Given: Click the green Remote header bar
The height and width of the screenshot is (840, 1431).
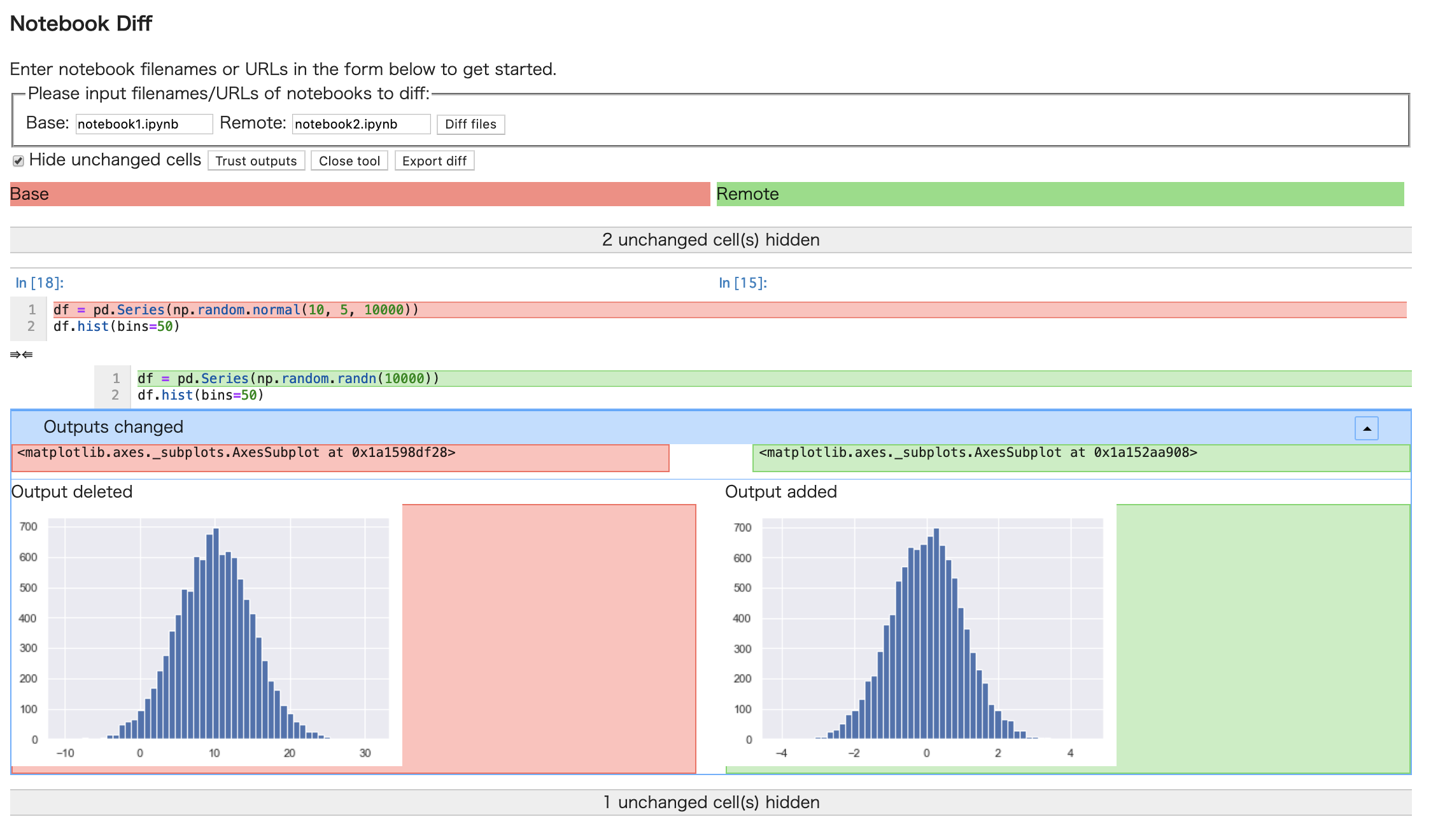Looking at the screenshot, I should click(x=1060, y=194).
